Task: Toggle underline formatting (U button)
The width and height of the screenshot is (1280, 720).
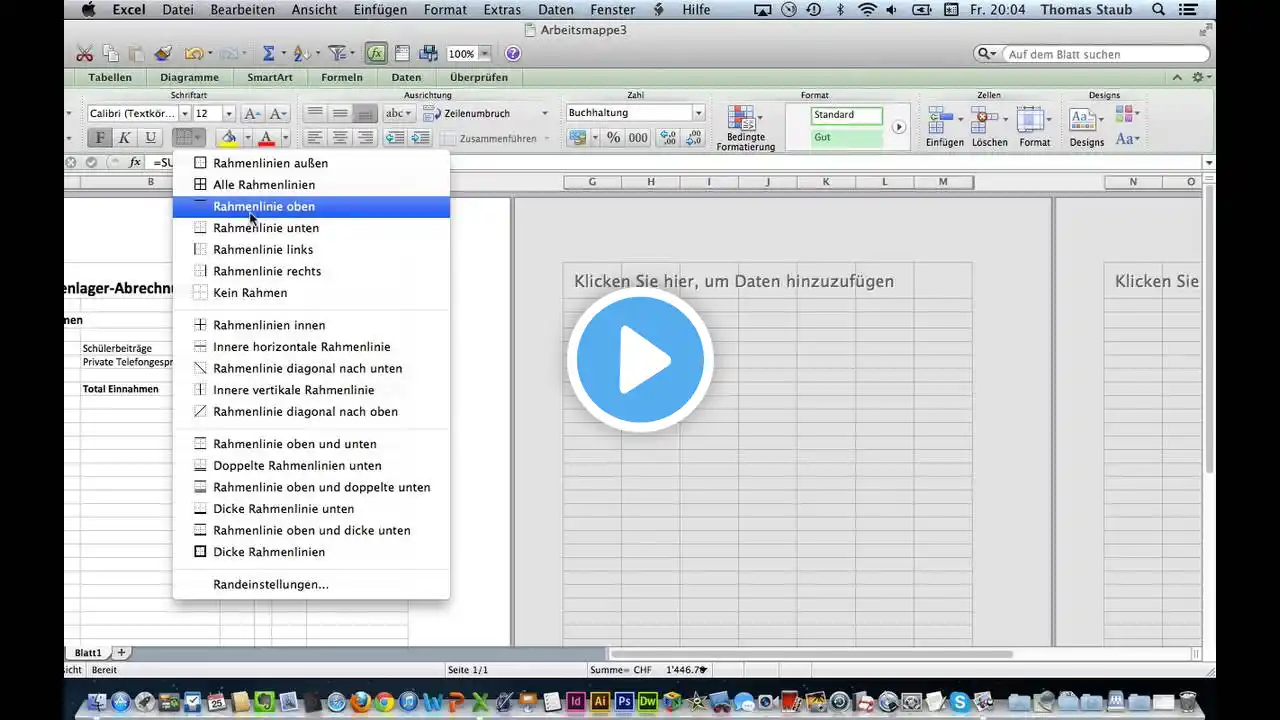Action: [x=151, y=138]
